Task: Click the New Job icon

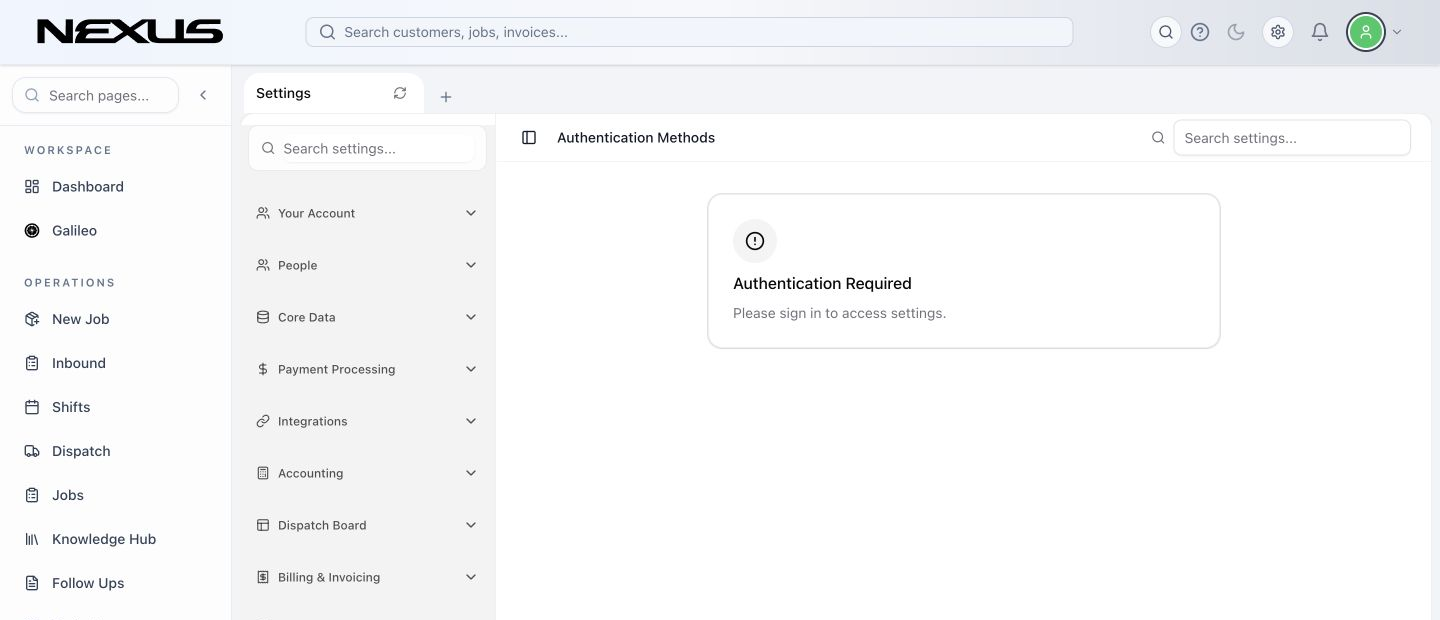Action: tap(32, 319)
